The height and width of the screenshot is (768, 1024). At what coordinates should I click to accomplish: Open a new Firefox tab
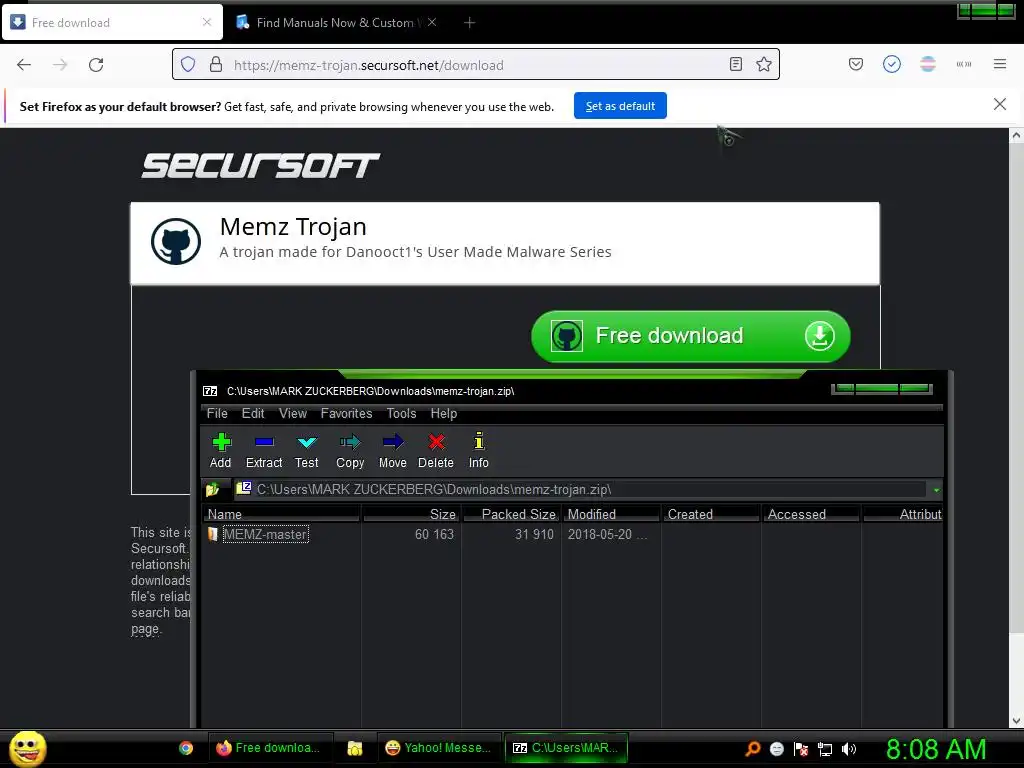(470, 22)
